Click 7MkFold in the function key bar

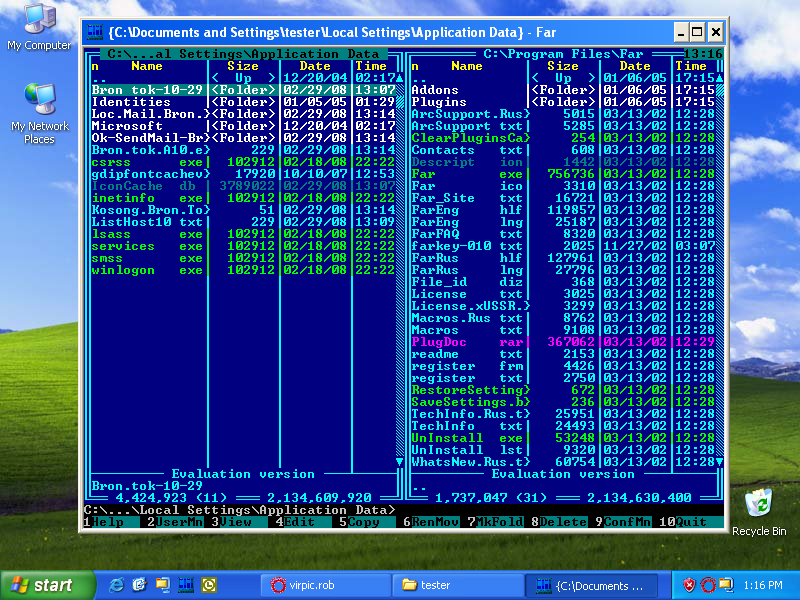click(x=495, y=522)
